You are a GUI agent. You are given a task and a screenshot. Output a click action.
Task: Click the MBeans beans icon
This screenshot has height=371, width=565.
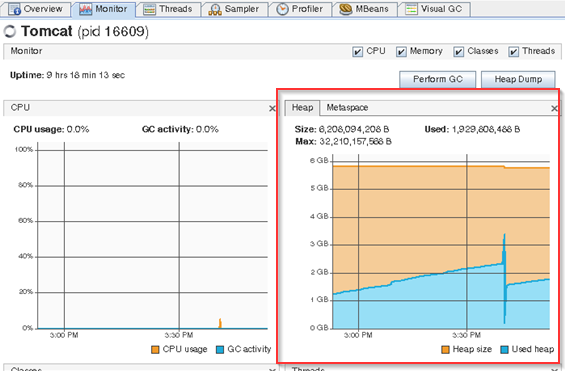346,9
